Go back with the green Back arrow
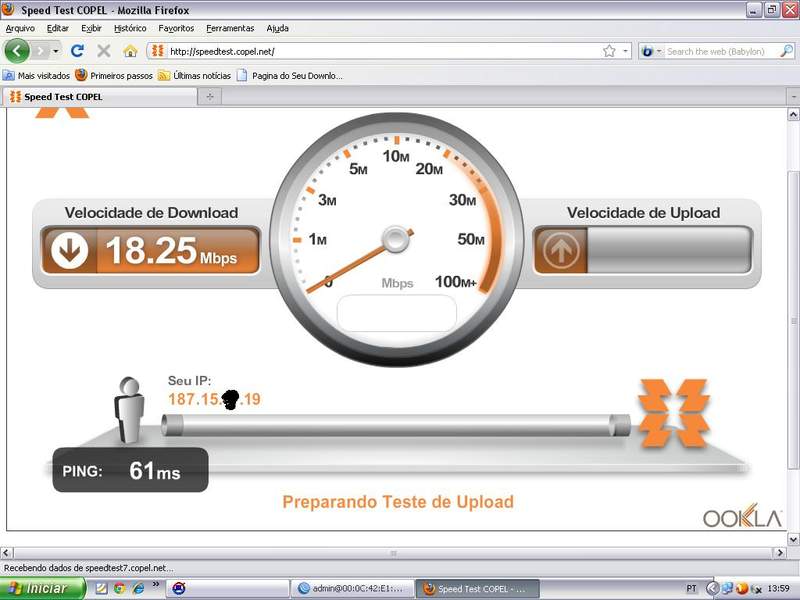 (x=17, y=51)
